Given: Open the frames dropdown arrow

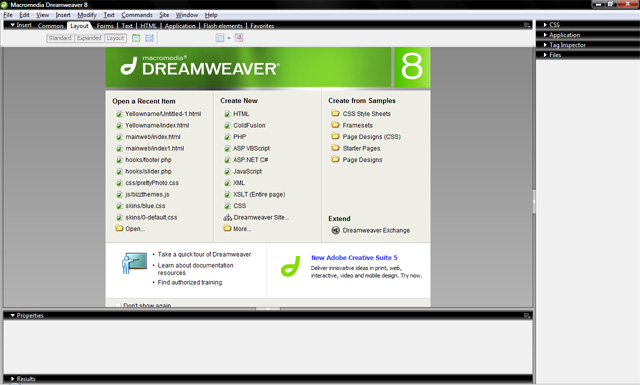Looking at the screenshot, I should 229,38.
